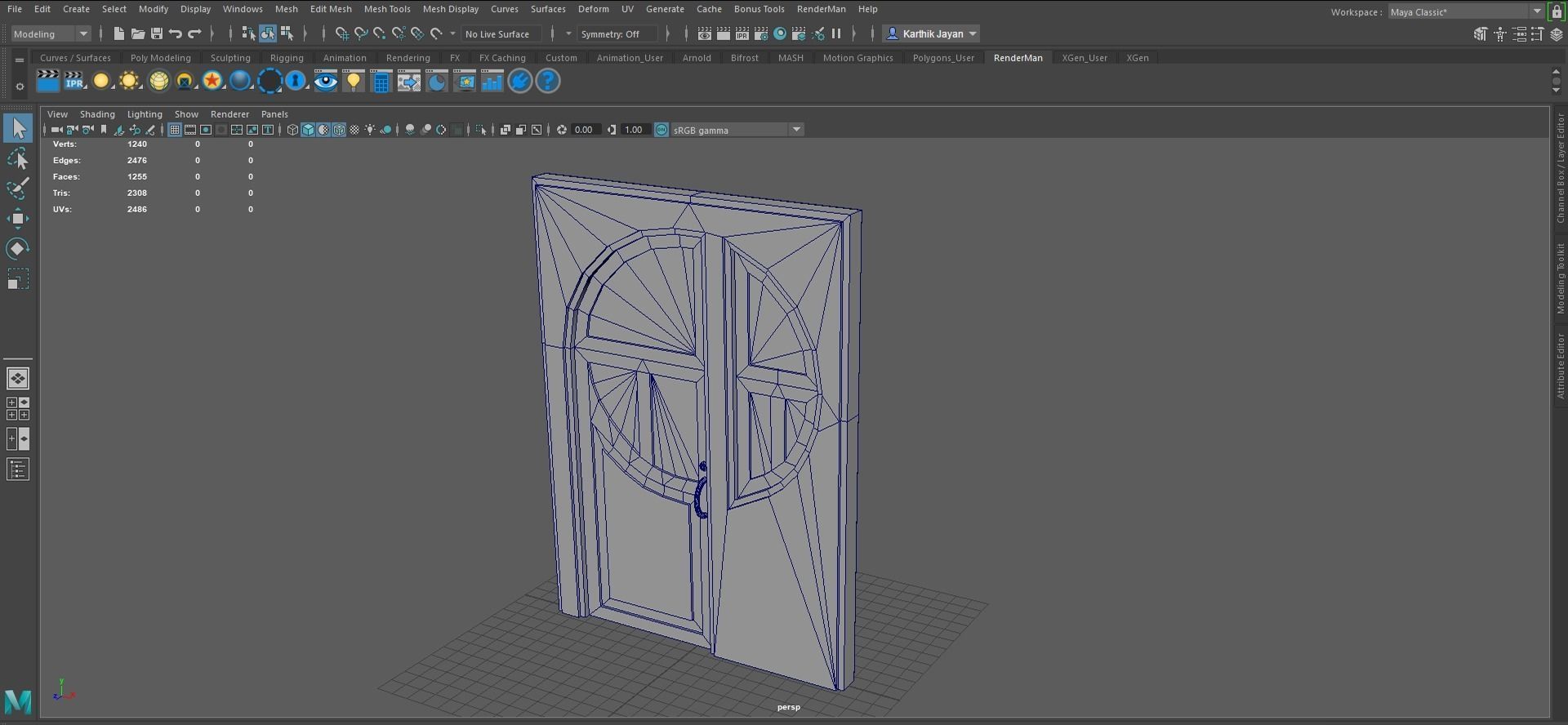Screen dimensions: 1568x725
Task: Click the eye window shelf icon
Action: [x=325, y=81]
